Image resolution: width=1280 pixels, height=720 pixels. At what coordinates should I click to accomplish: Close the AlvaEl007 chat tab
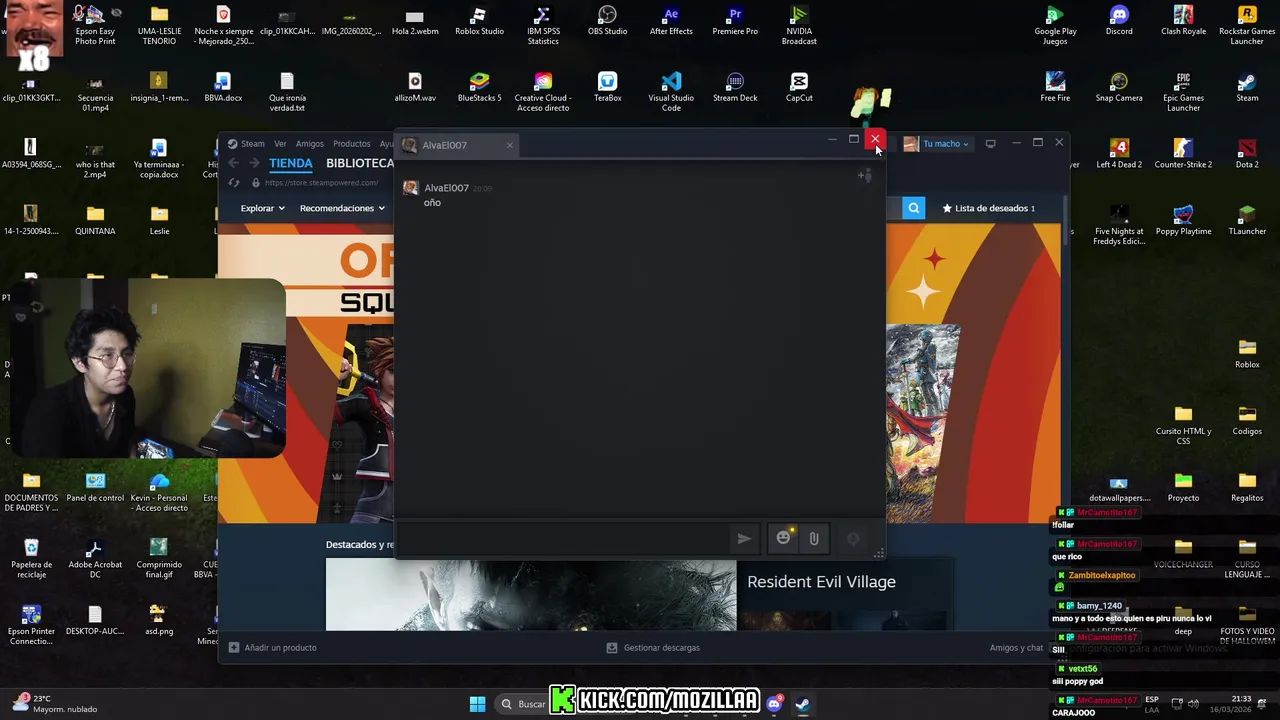[509, 145]
